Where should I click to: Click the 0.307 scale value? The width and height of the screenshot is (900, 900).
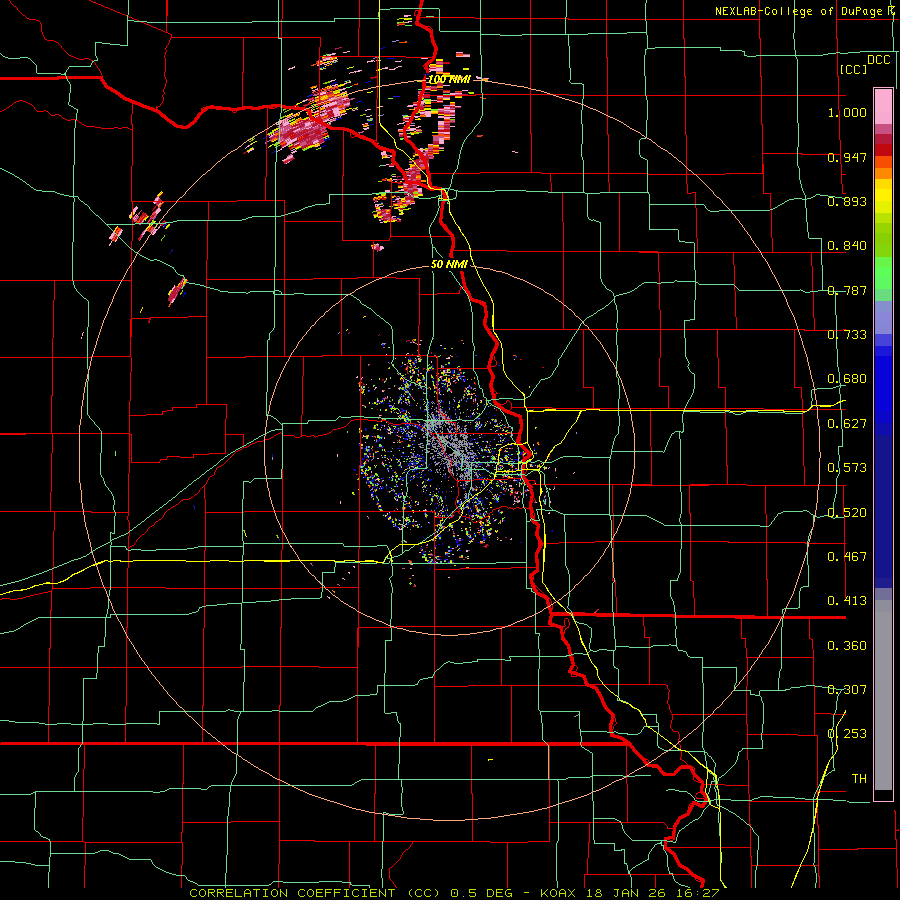click(x=847, y=690)
